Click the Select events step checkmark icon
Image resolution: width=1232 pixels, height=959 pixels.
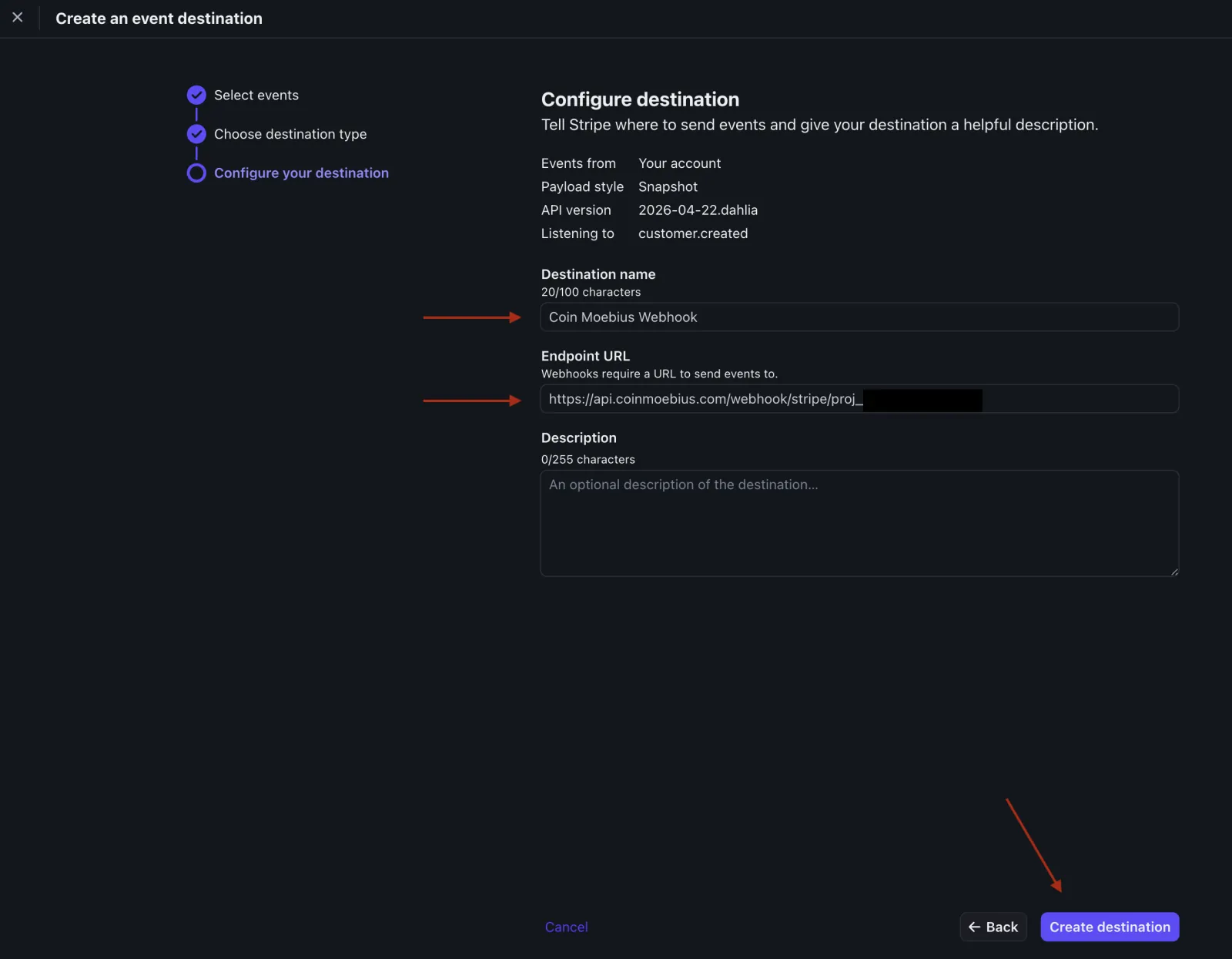(196, 95)
